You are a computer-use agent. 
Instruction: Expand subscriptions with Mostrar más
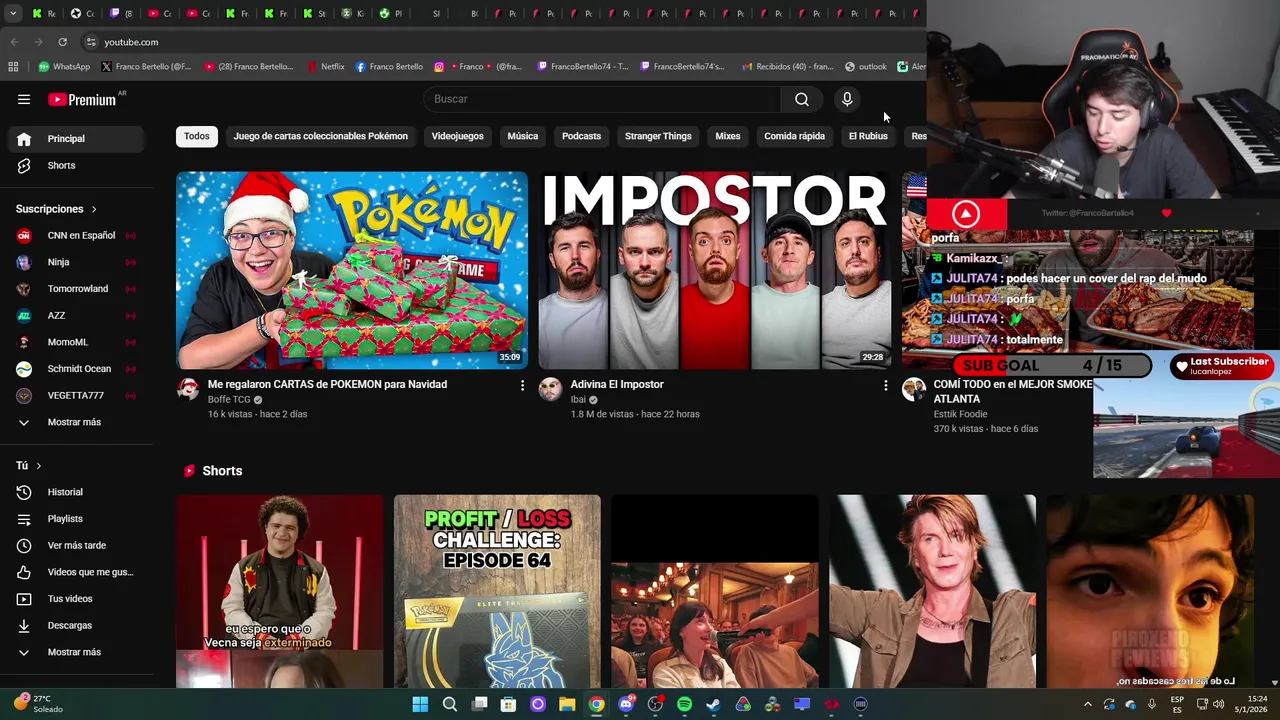tap(78, 422)
